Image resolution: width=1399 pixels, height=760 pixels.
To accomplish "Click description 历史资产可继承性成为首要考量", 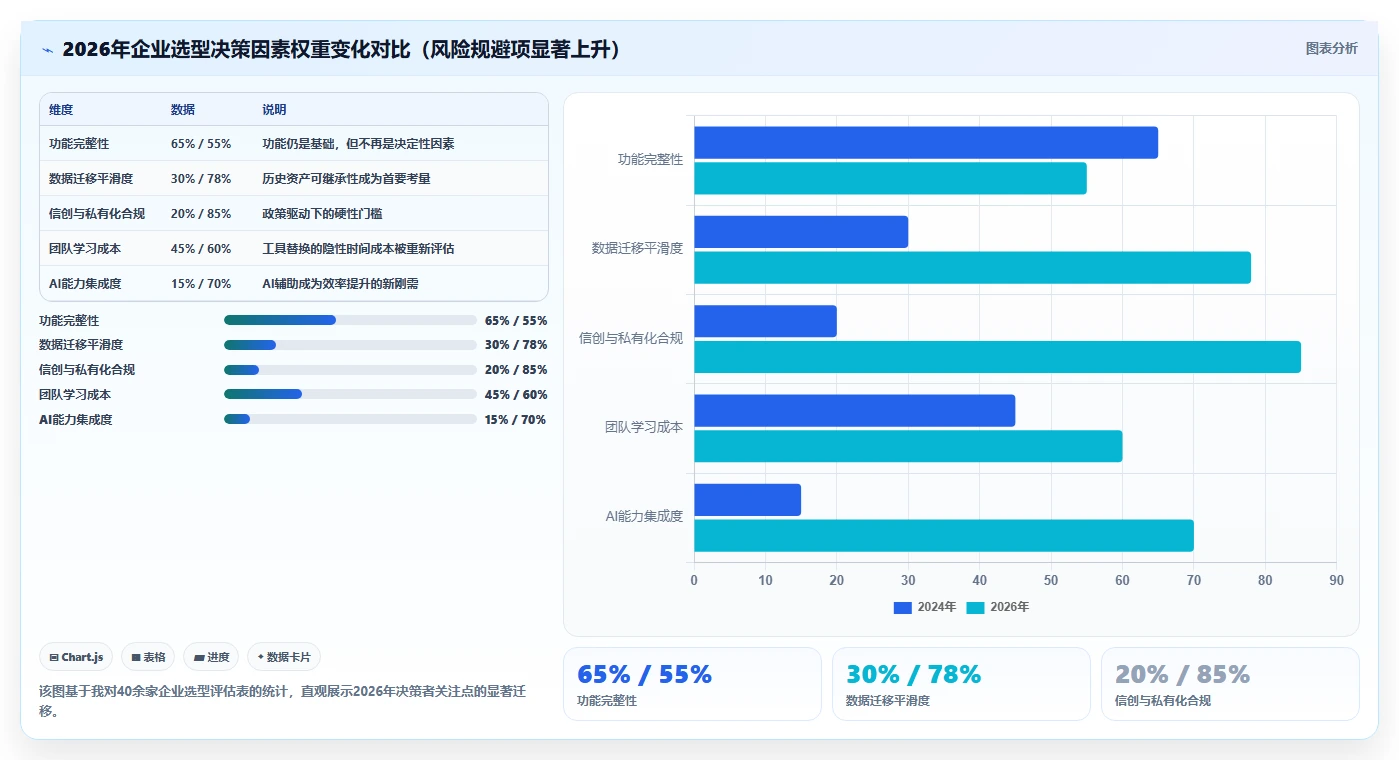I will (346, 179).
